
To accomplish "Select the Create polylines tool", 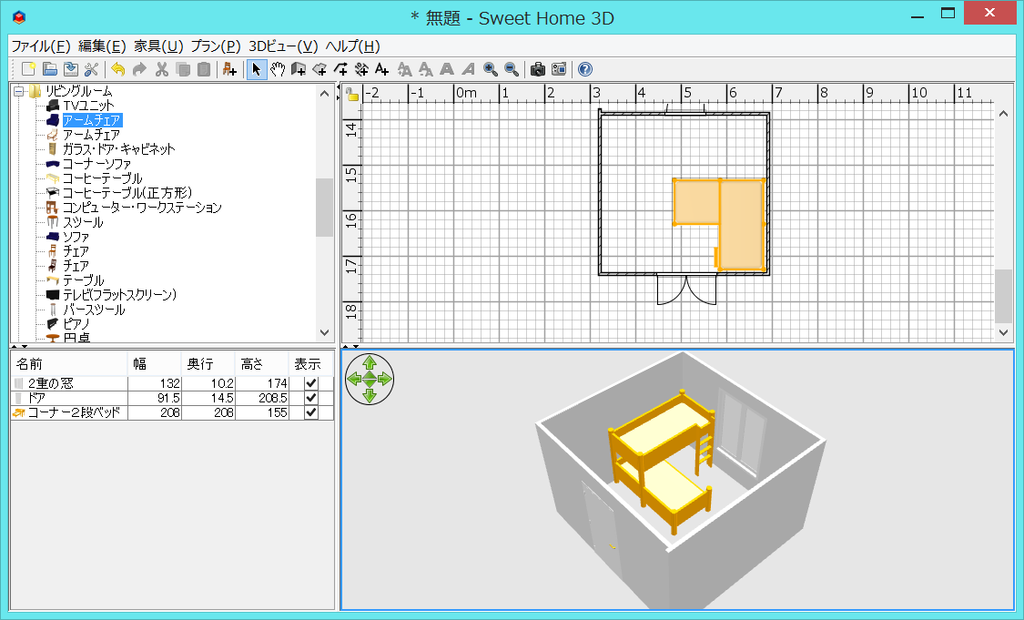I will coord(340,69).
